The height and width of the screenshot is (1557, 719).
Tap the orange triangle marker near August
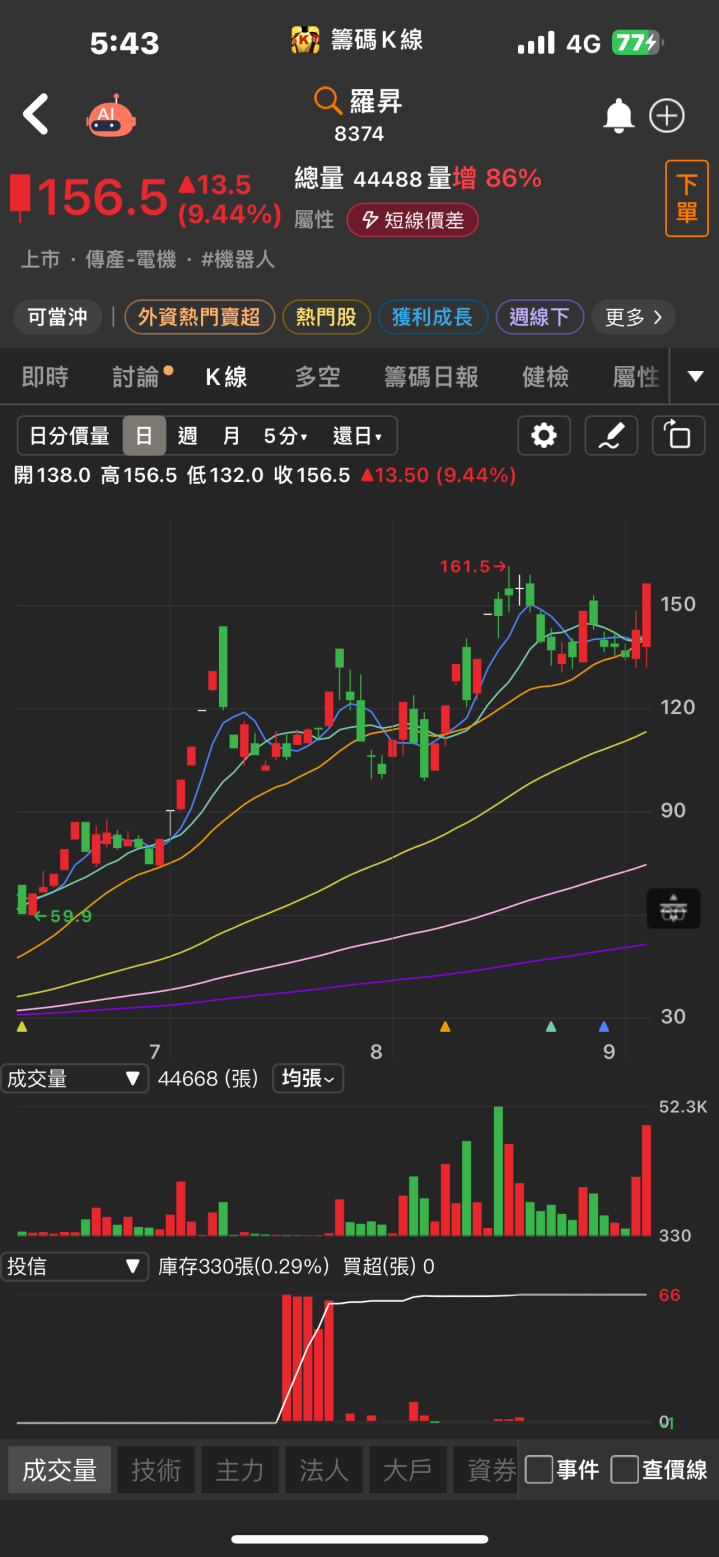[445, 1026]
